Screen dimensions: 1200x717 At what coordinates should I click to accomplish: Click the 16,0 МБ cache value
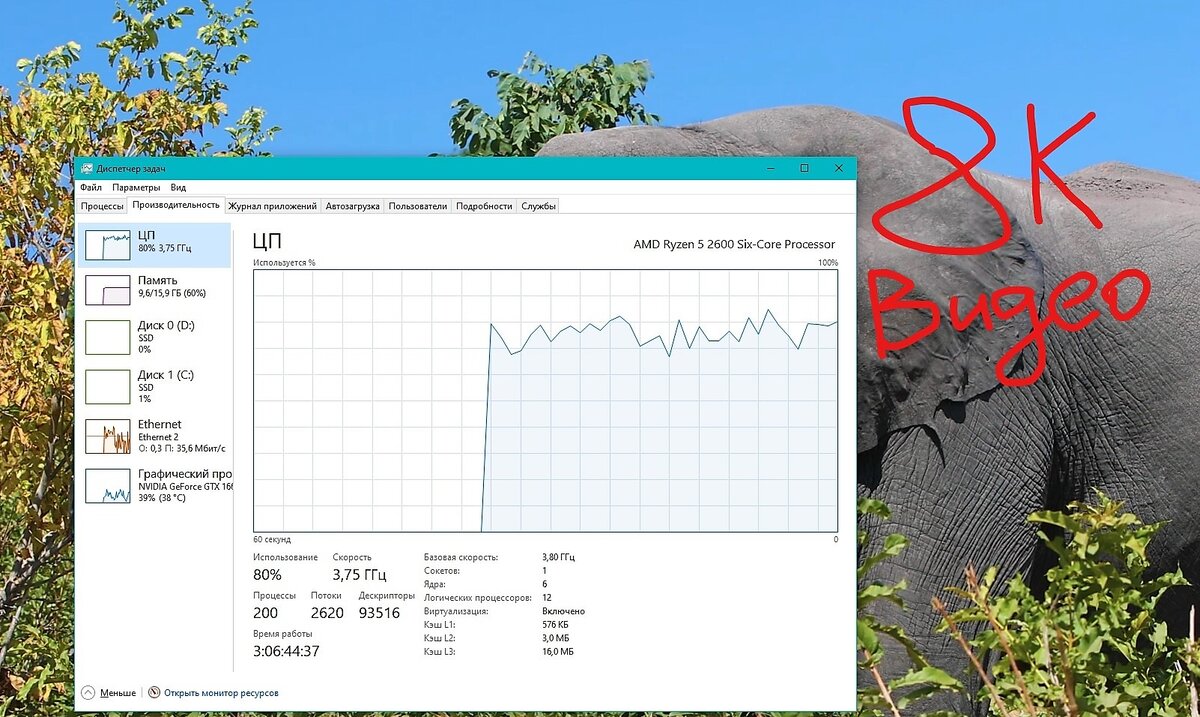558,651
